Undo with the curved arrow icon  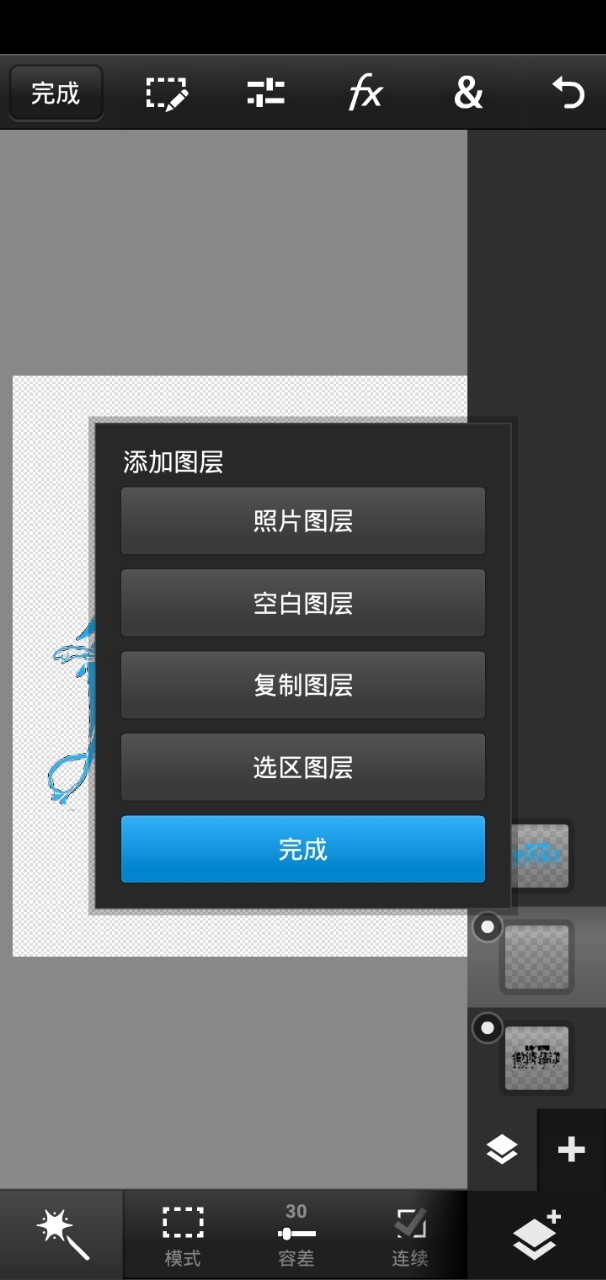click(x=568, y=93)
